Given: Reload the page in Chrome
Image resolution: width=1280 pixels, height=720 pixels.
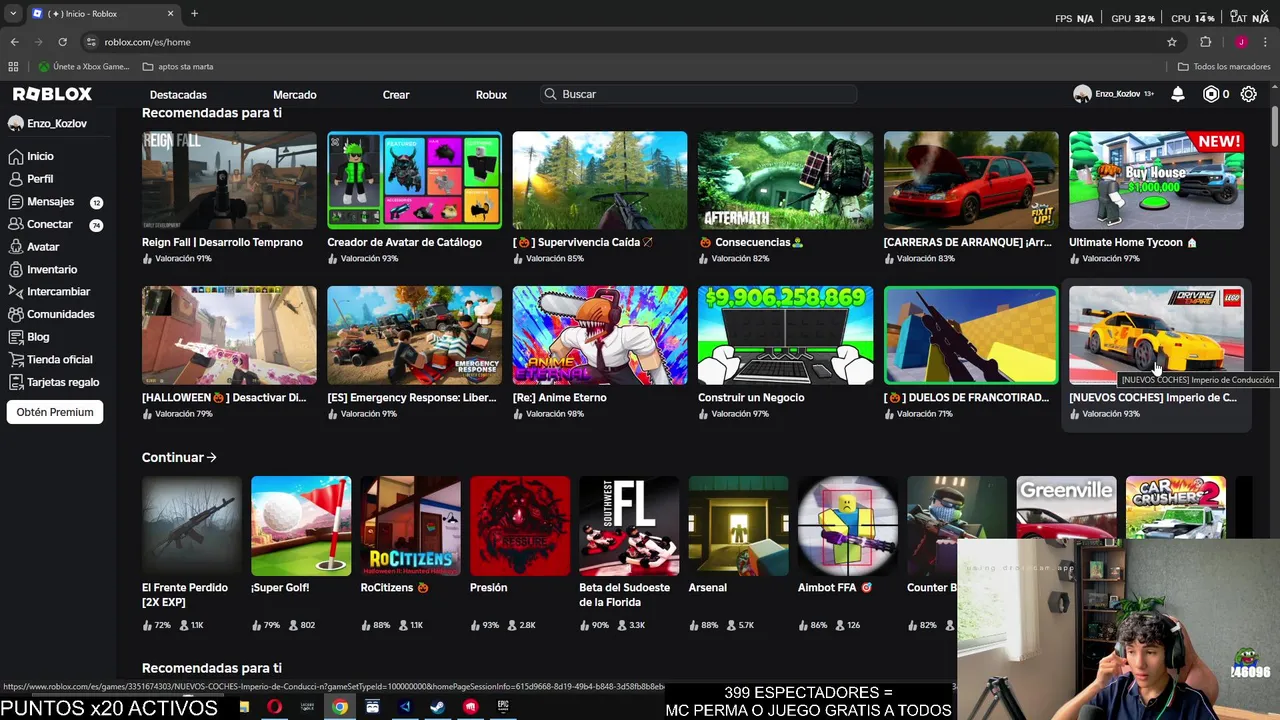Looking at the screenshot, I should (62, 42).
